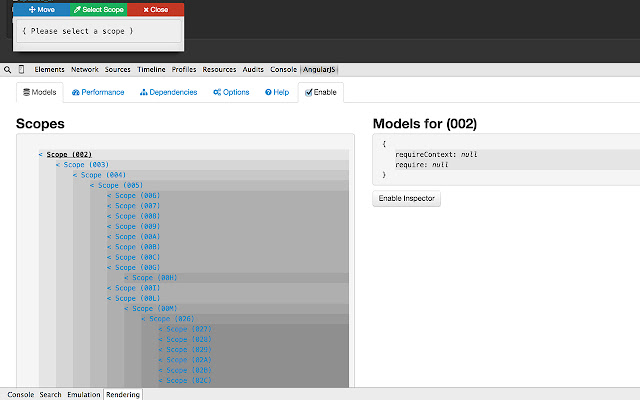This screenshot has height=400, width=640.
Task: Open the Elements panel
Action: (49, 69)
